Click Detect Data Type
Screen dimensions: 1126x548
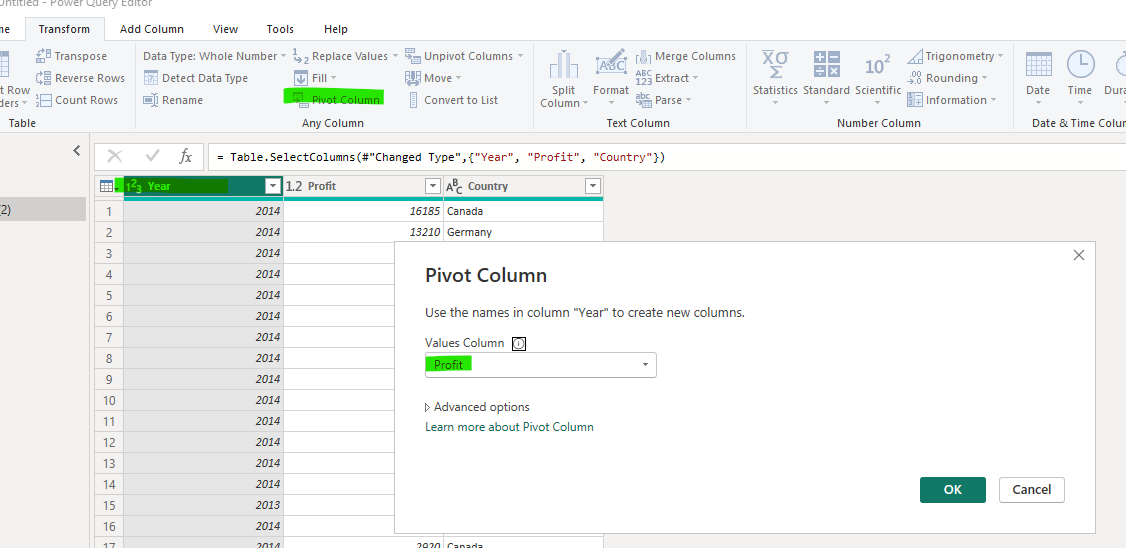click(x=196, y=78)
